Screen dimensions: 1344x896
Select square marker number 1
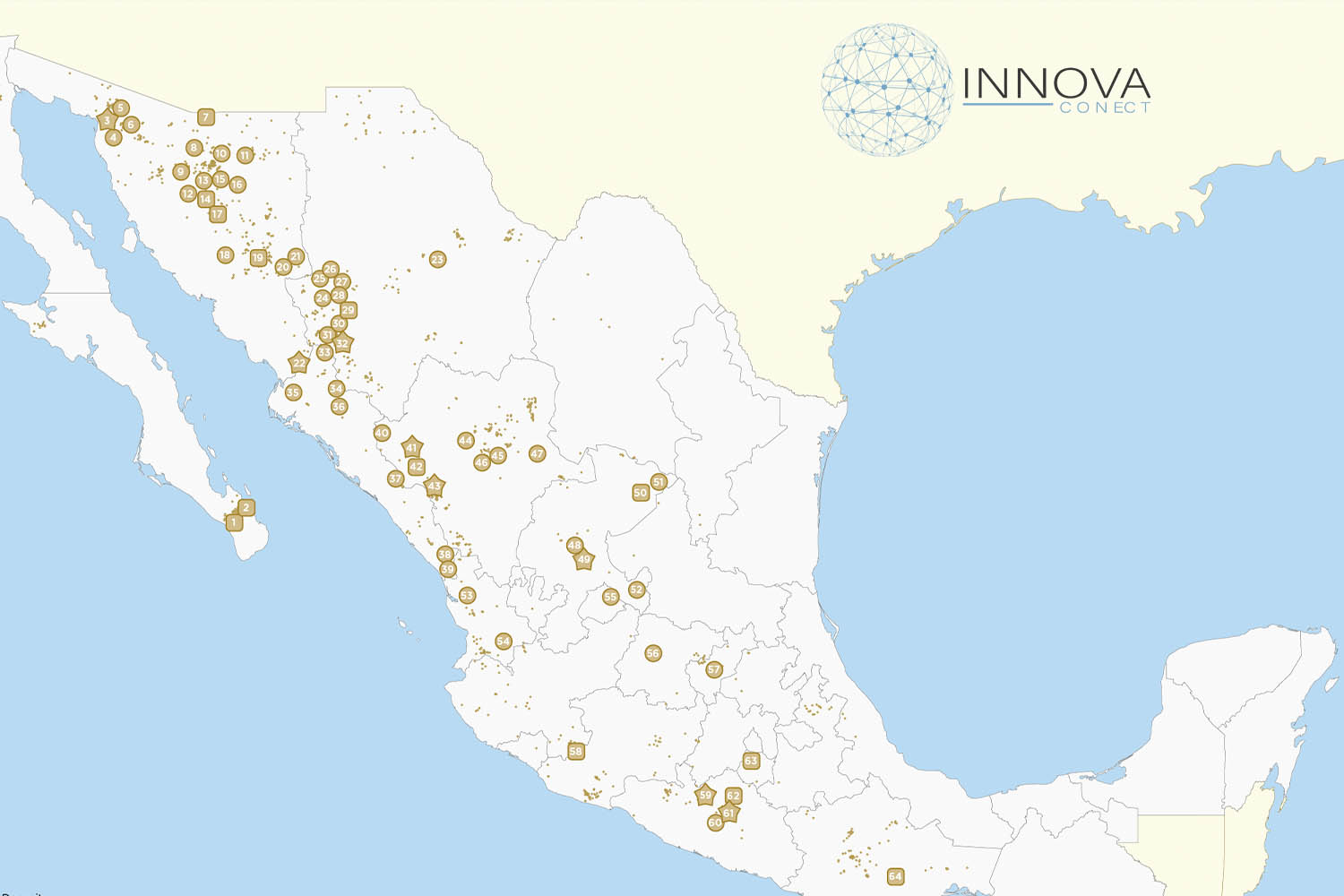point(234,522)
